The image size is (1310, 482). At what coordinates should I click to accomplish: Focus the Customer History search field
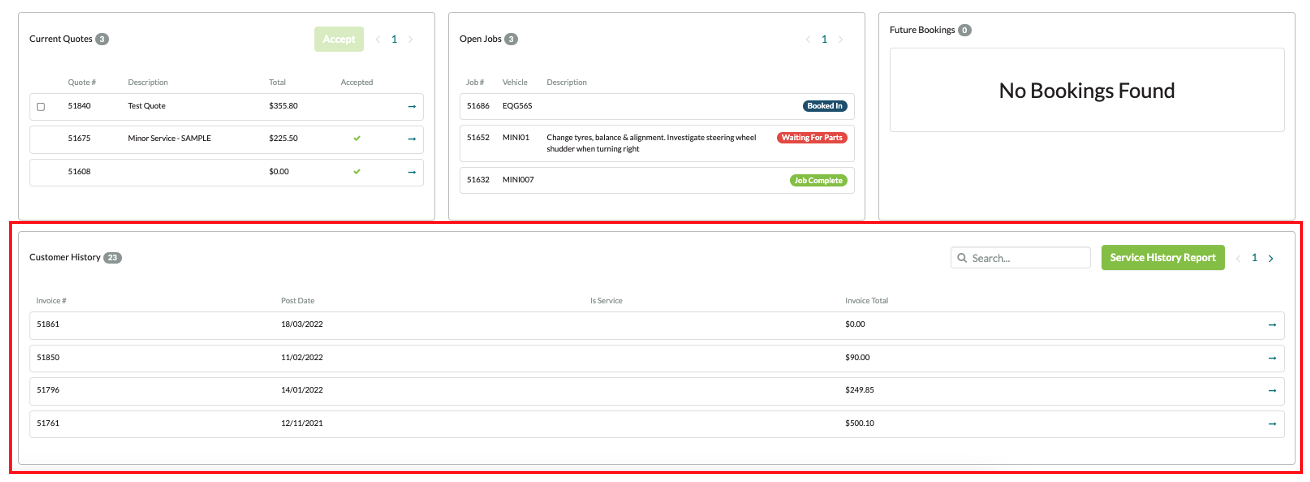[x=1020, y=258]
